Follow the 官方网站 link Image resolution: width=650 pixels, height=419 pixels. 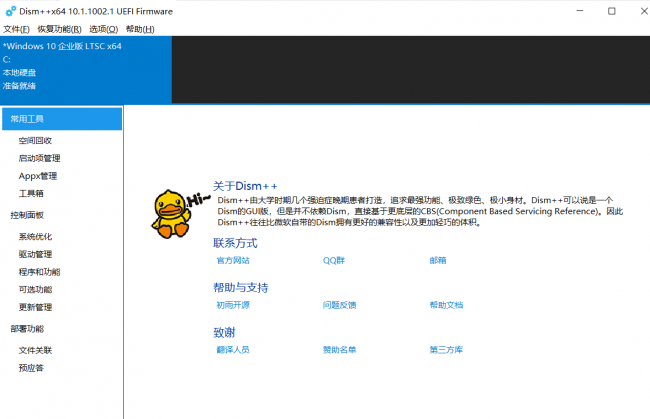[x=233, y=260]
